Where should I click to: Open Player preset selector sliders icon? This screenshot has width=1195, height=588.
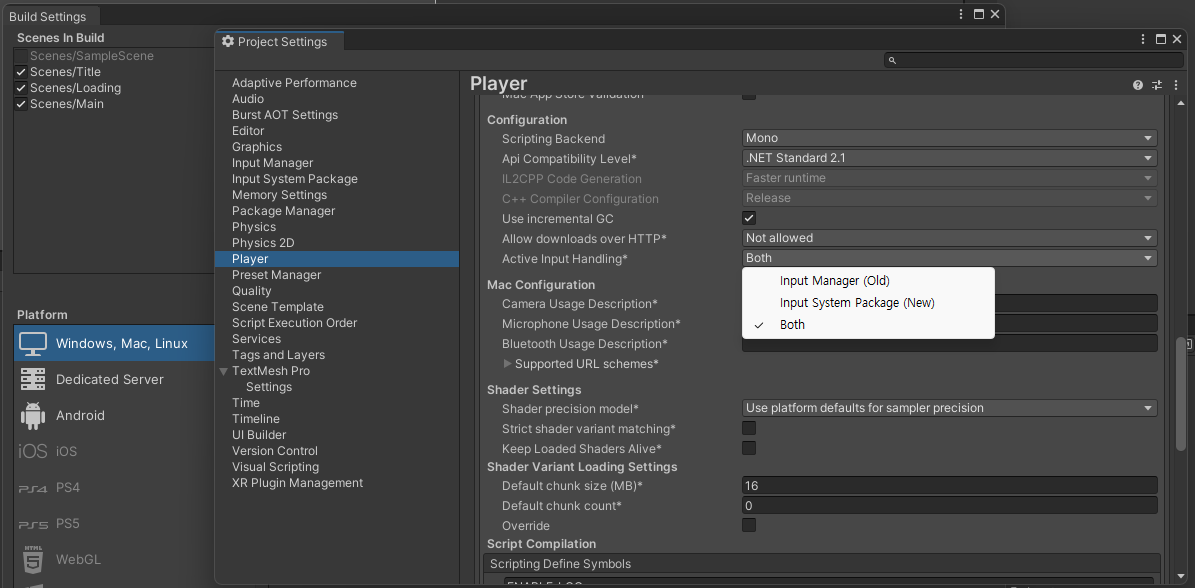1157,85
